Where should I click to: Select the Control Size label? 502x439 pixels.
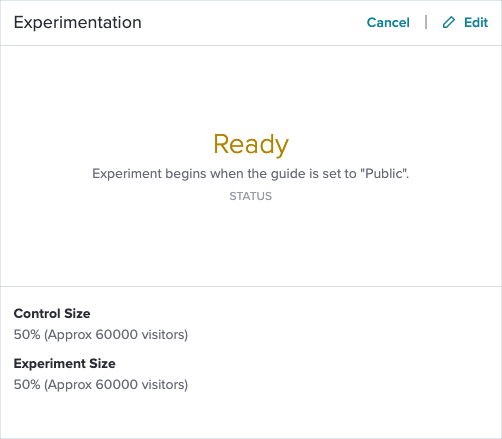click(52, 314)
